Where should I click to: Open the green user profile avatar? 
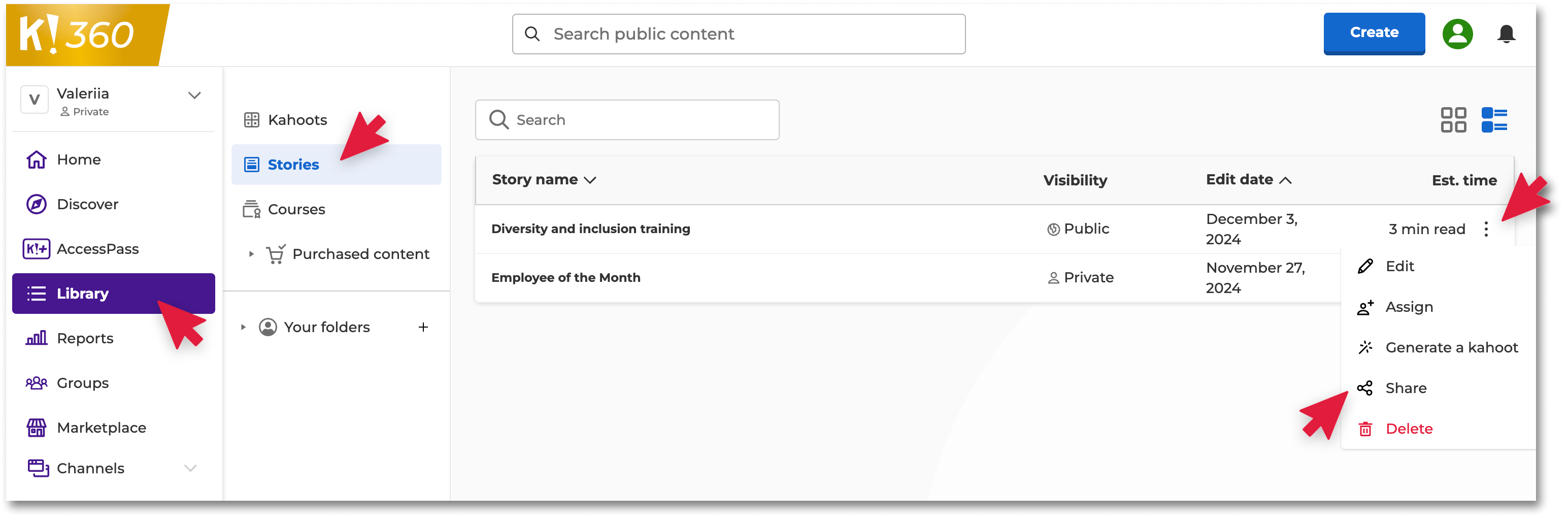[1457, 34]
